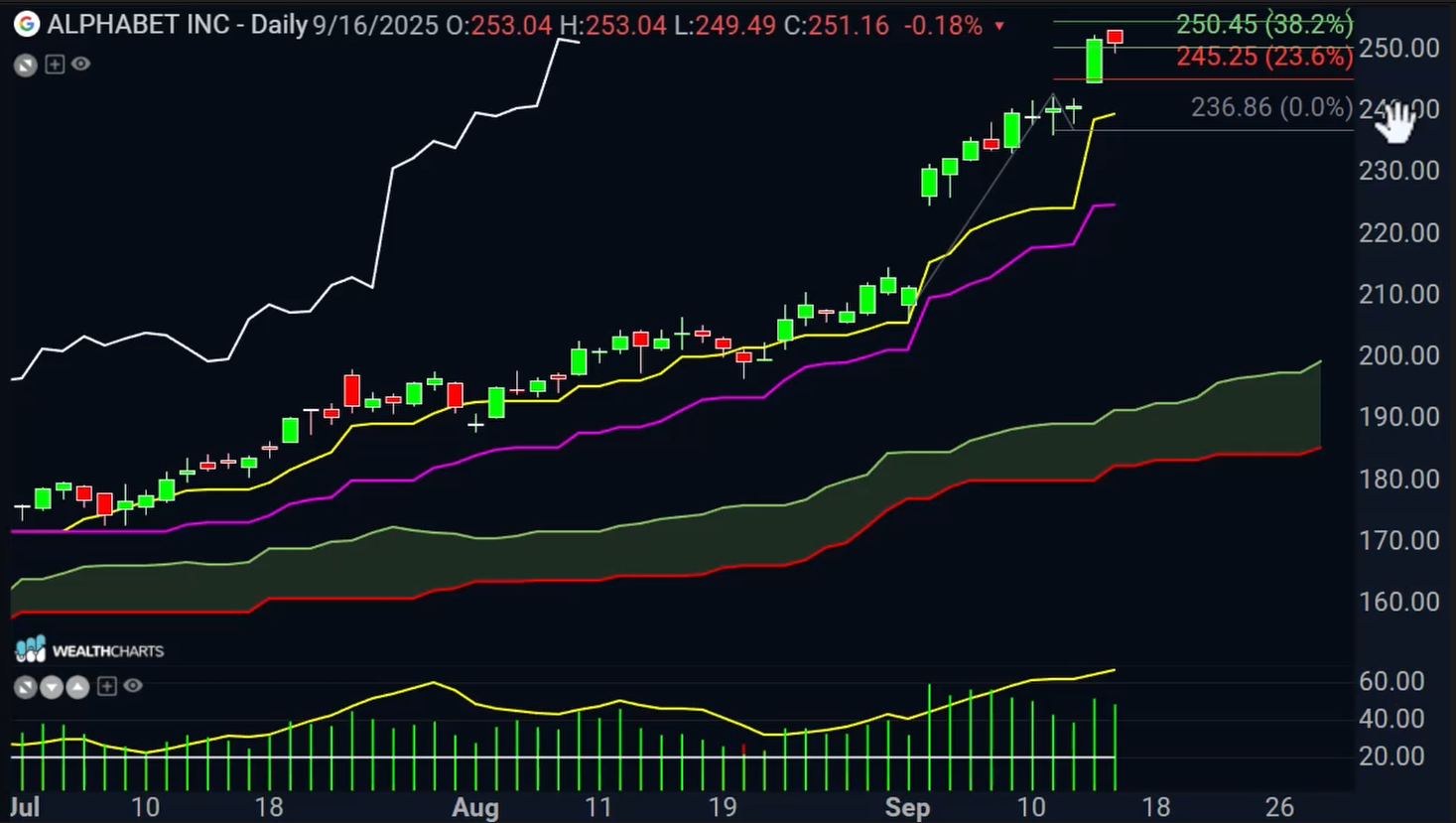This screenshot has width=1456, height=823.
Task: Add an indicator using the main chart's plus icon
Action: (55, 65)
